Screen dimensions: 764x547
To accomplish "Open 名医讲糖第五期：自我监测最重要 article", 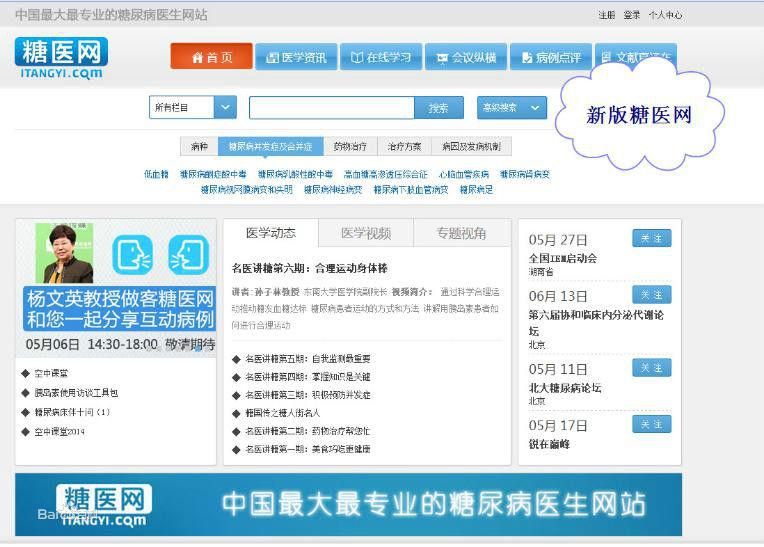I will coord(307,359).
